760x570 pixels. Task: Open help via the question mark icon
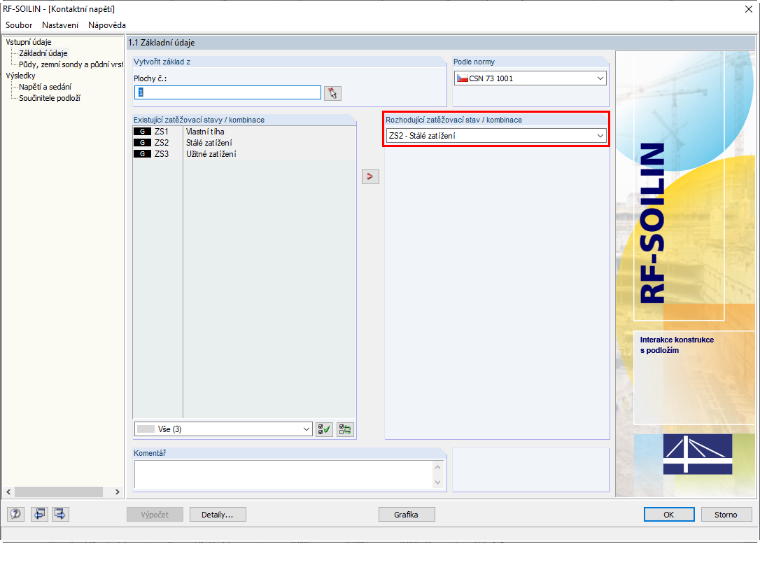tap(16, 514)
